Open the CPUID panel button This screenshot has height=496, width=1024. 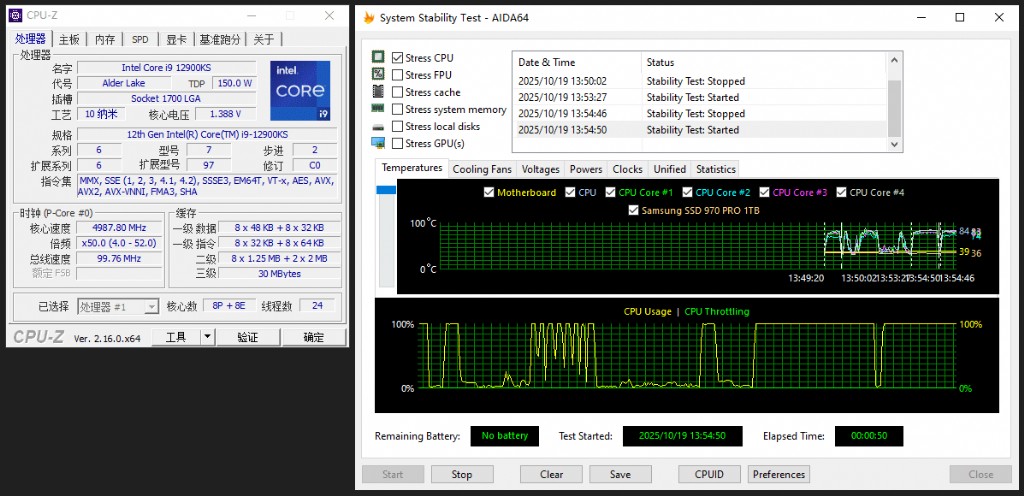[x=709, y=474]
